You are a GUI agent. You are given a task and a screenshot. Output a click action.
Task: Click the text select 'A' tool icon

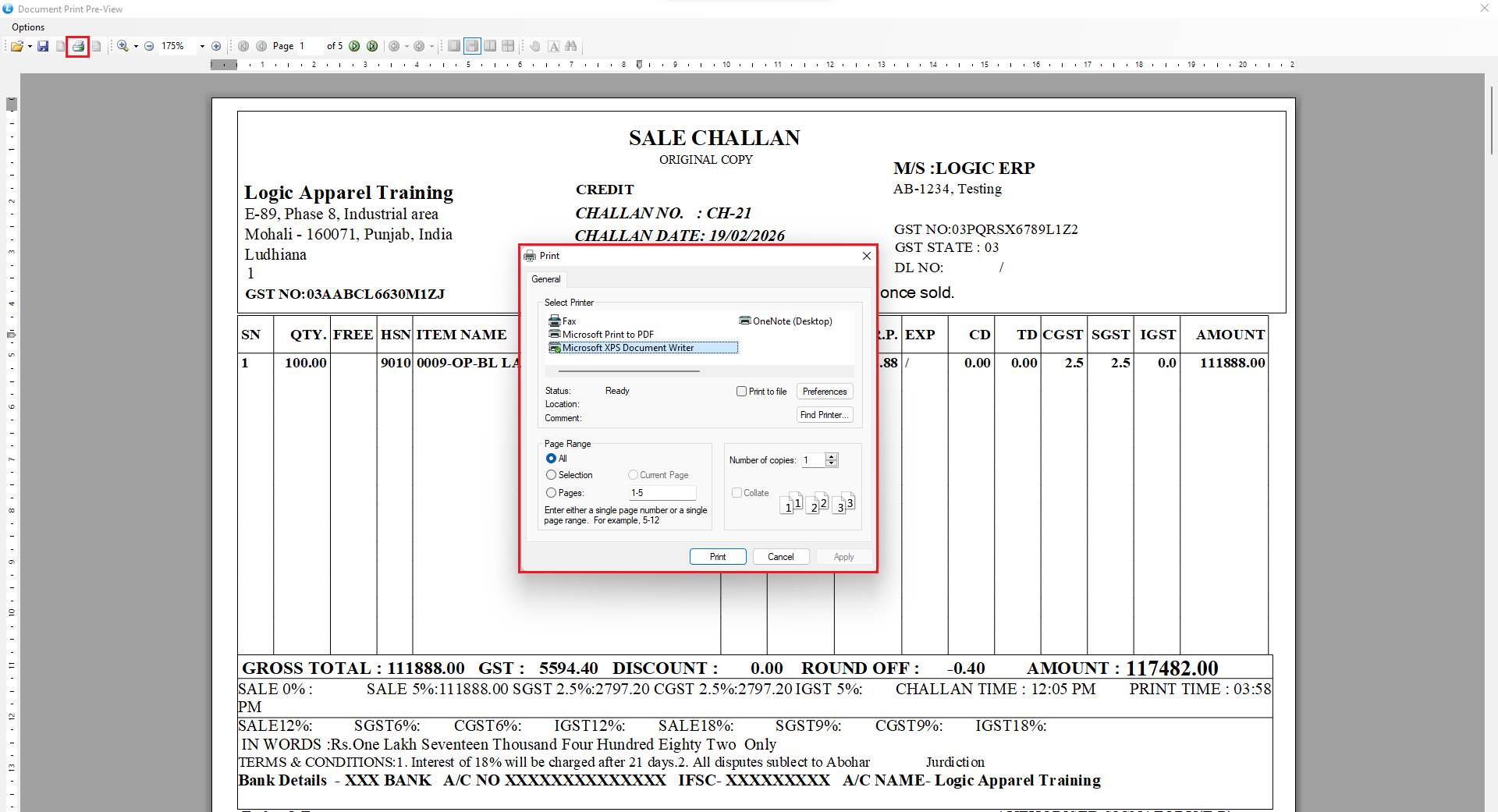click(553, 47)
